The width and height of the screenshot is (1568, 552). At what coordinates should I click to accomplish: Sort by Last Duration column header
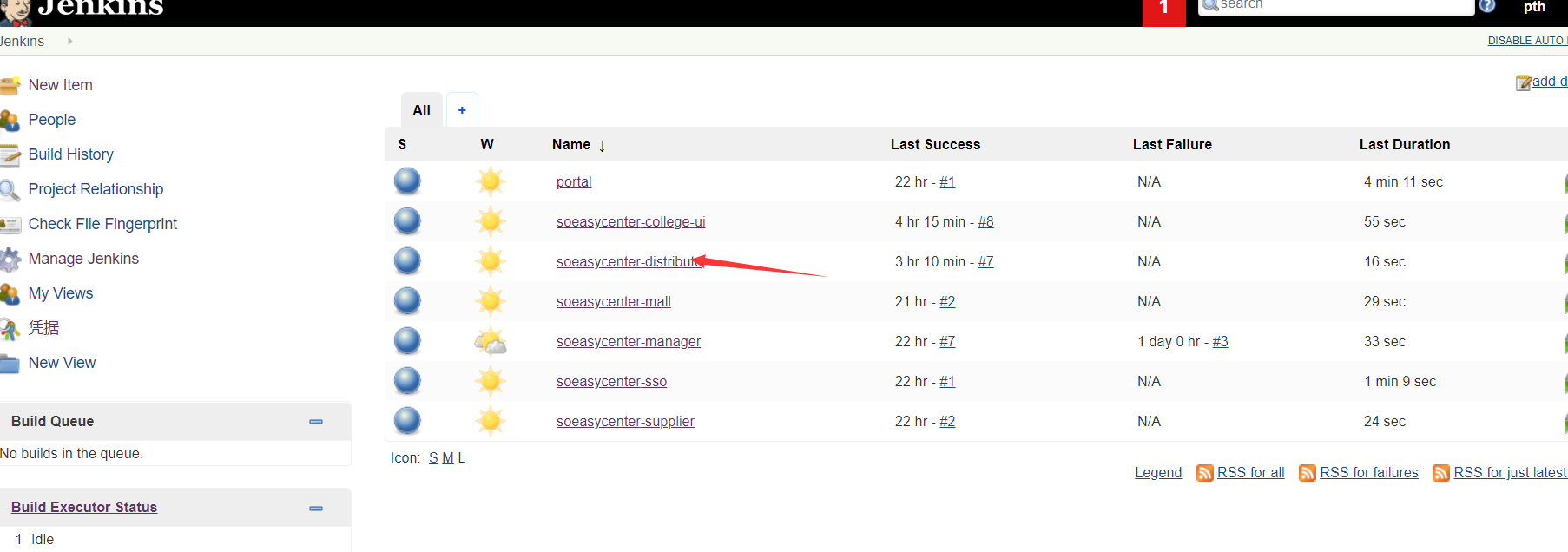1405,145
